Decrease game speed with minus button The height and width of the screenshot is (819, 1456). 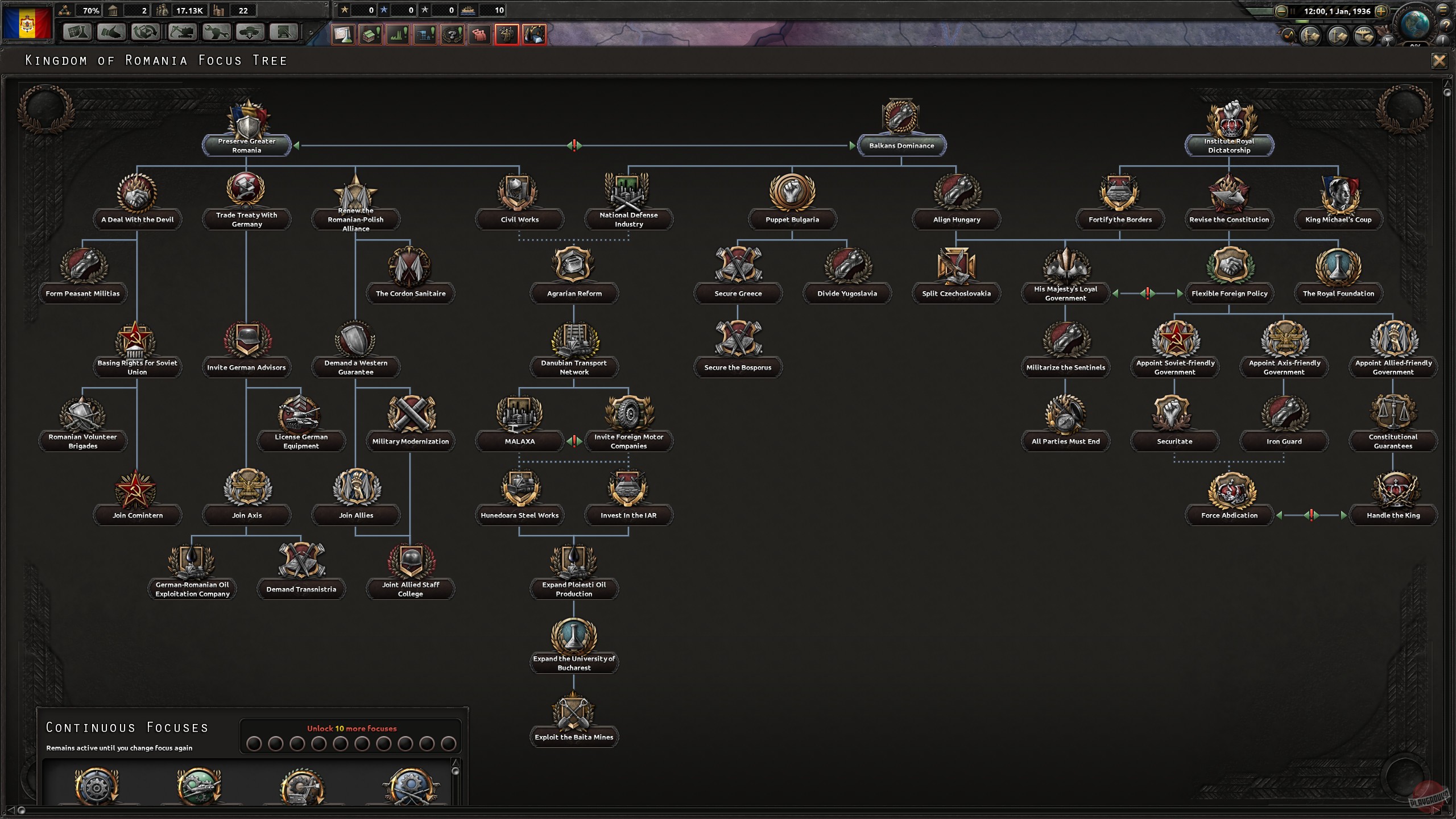(1281, 11)
